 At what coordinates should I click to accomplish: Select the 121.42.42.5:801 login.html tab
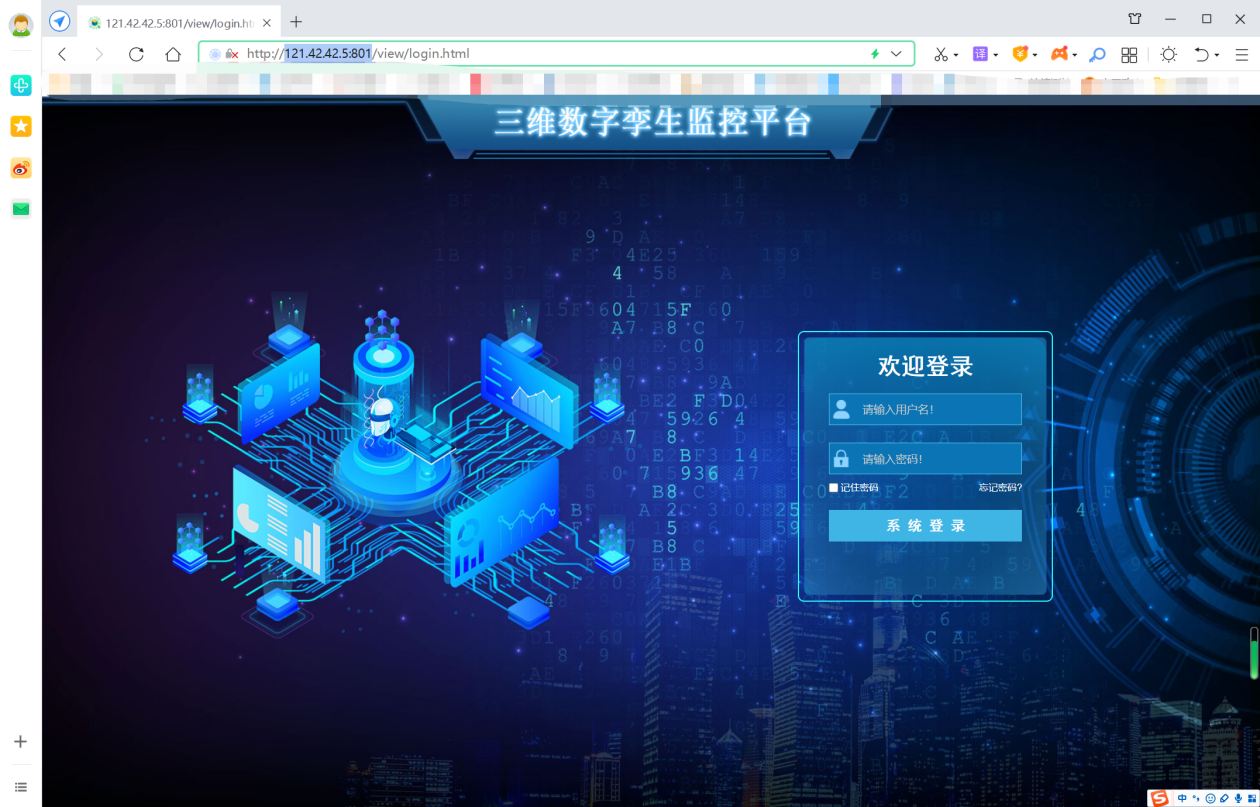[180, 22]
